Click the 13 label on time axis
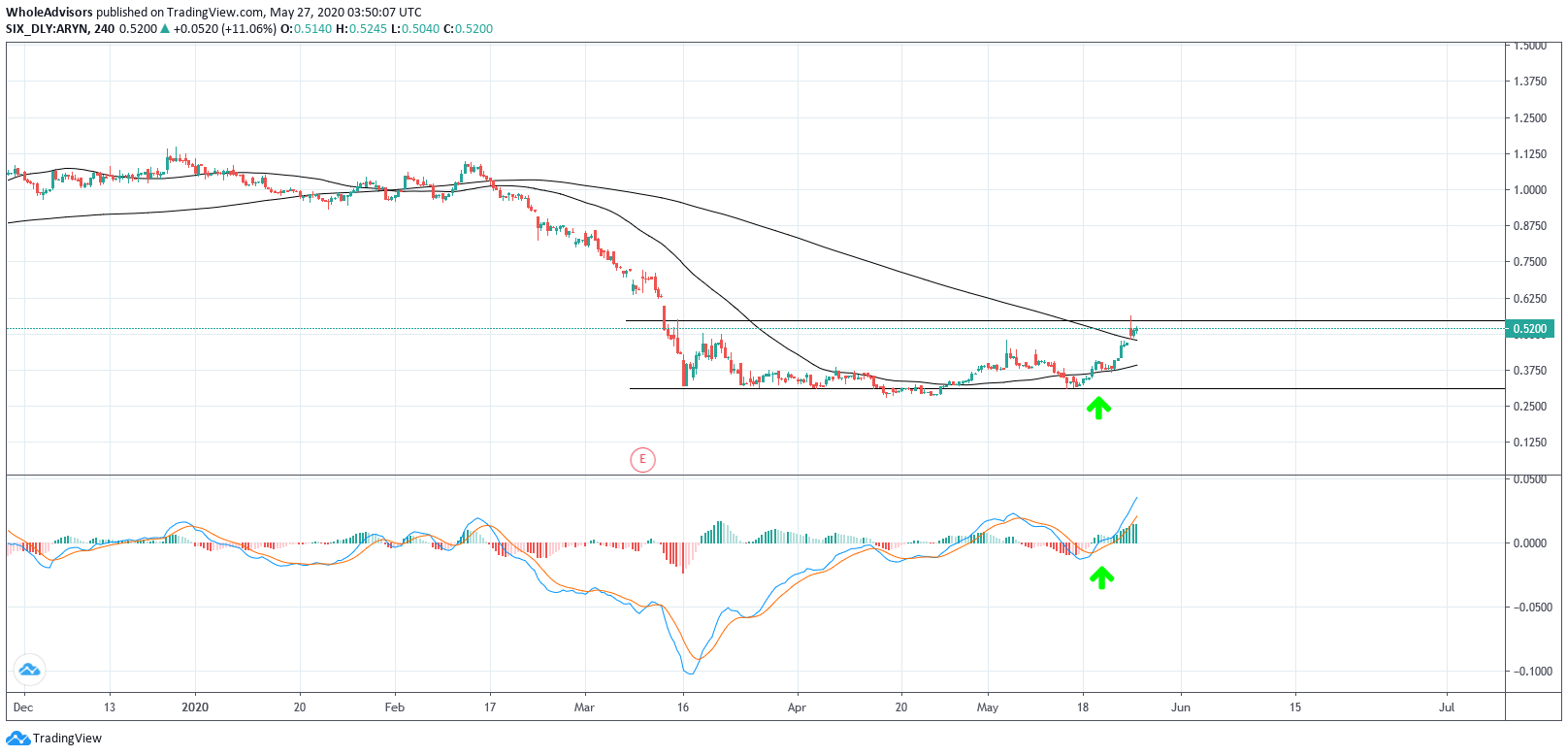Viewport: 1568px width, 756px height. point(110,707)
